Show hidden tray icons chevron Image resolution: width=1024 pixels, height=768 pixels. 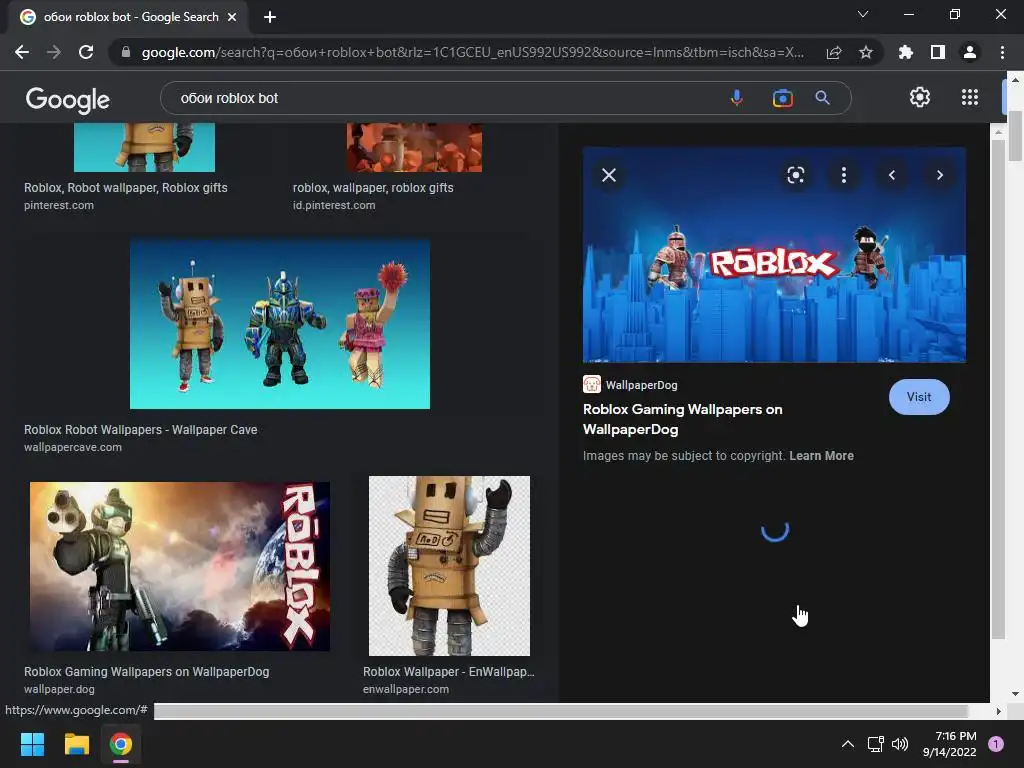pos(848,744)
